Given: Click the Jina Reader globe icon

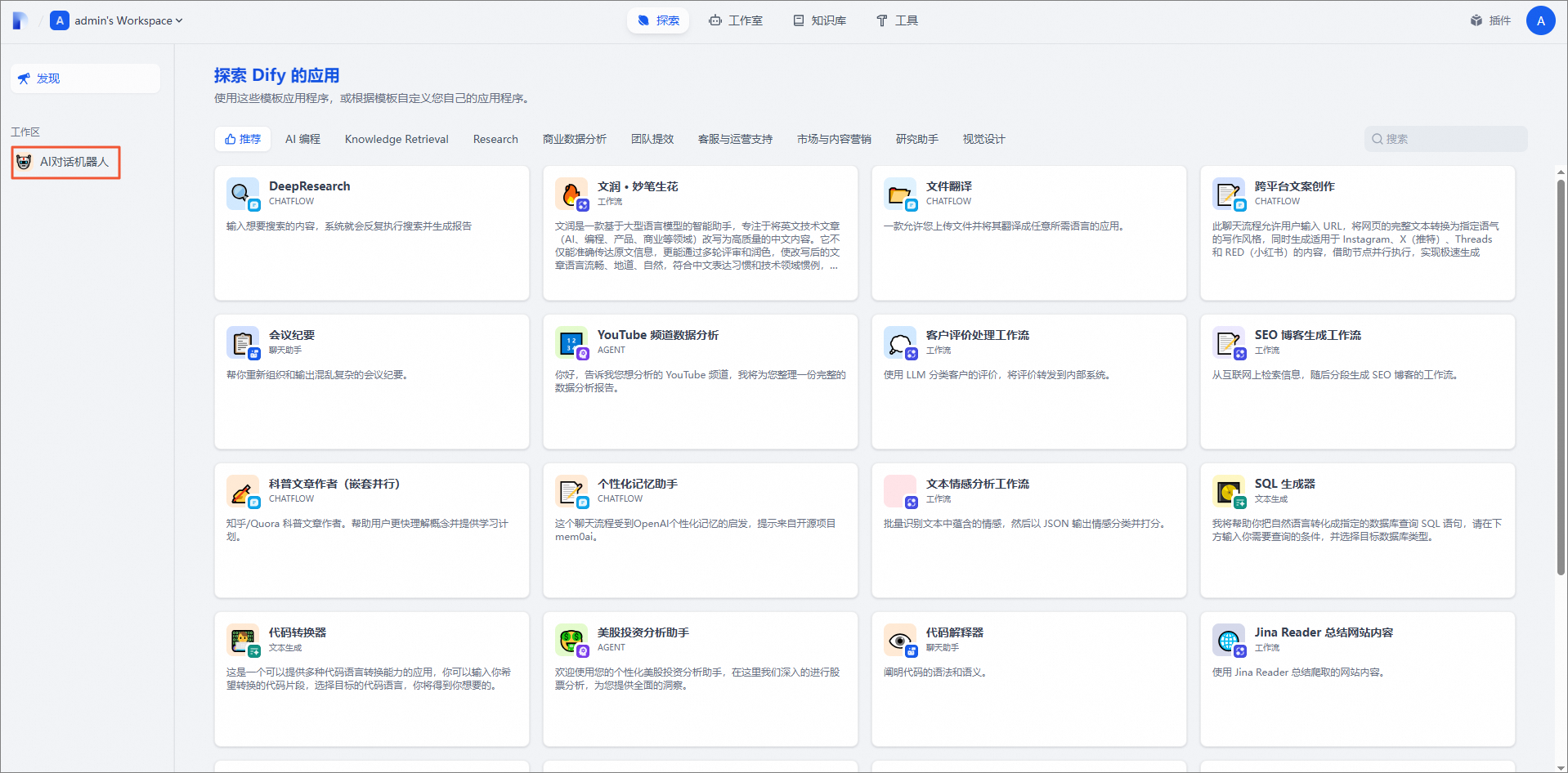Looking at the screenshot, I should (x=1228, y=640).
